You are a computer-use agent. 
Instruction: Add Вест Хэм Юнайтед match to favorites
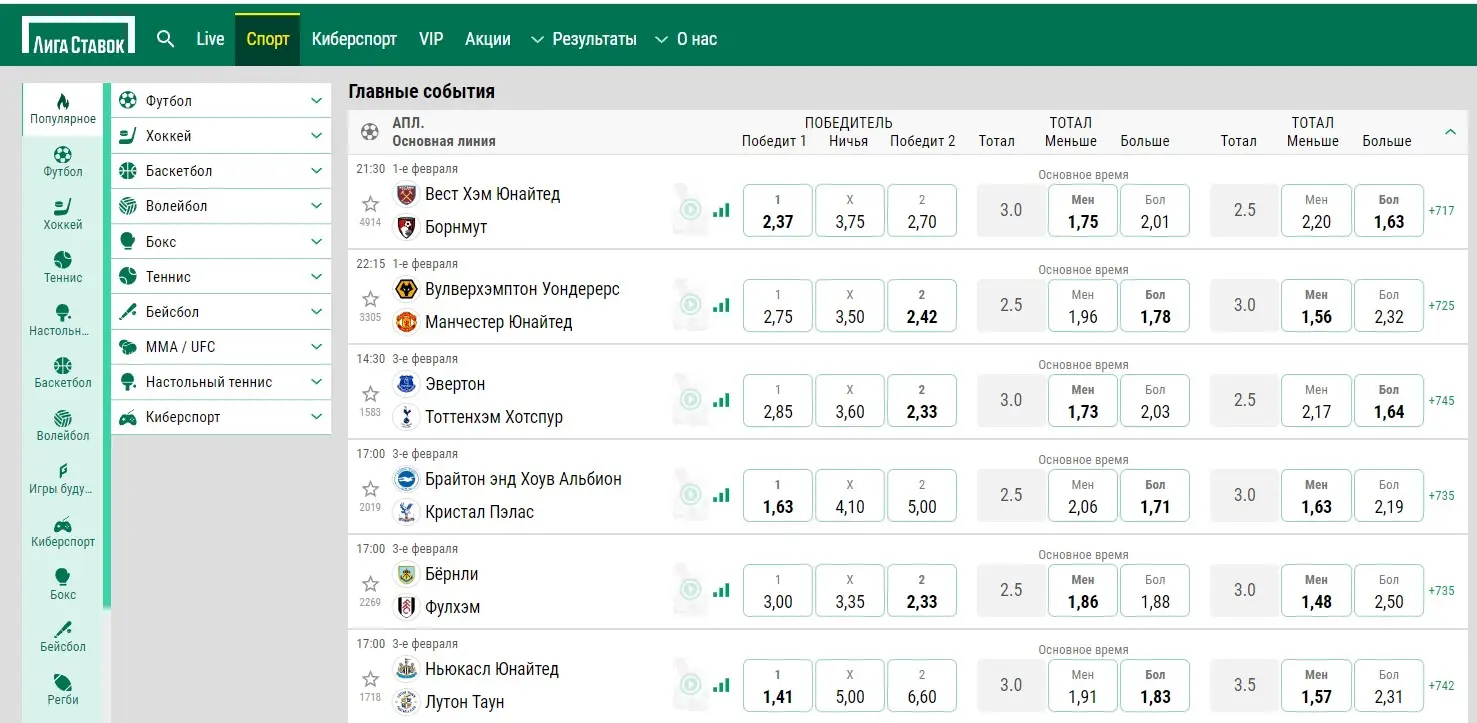[371, 204]
